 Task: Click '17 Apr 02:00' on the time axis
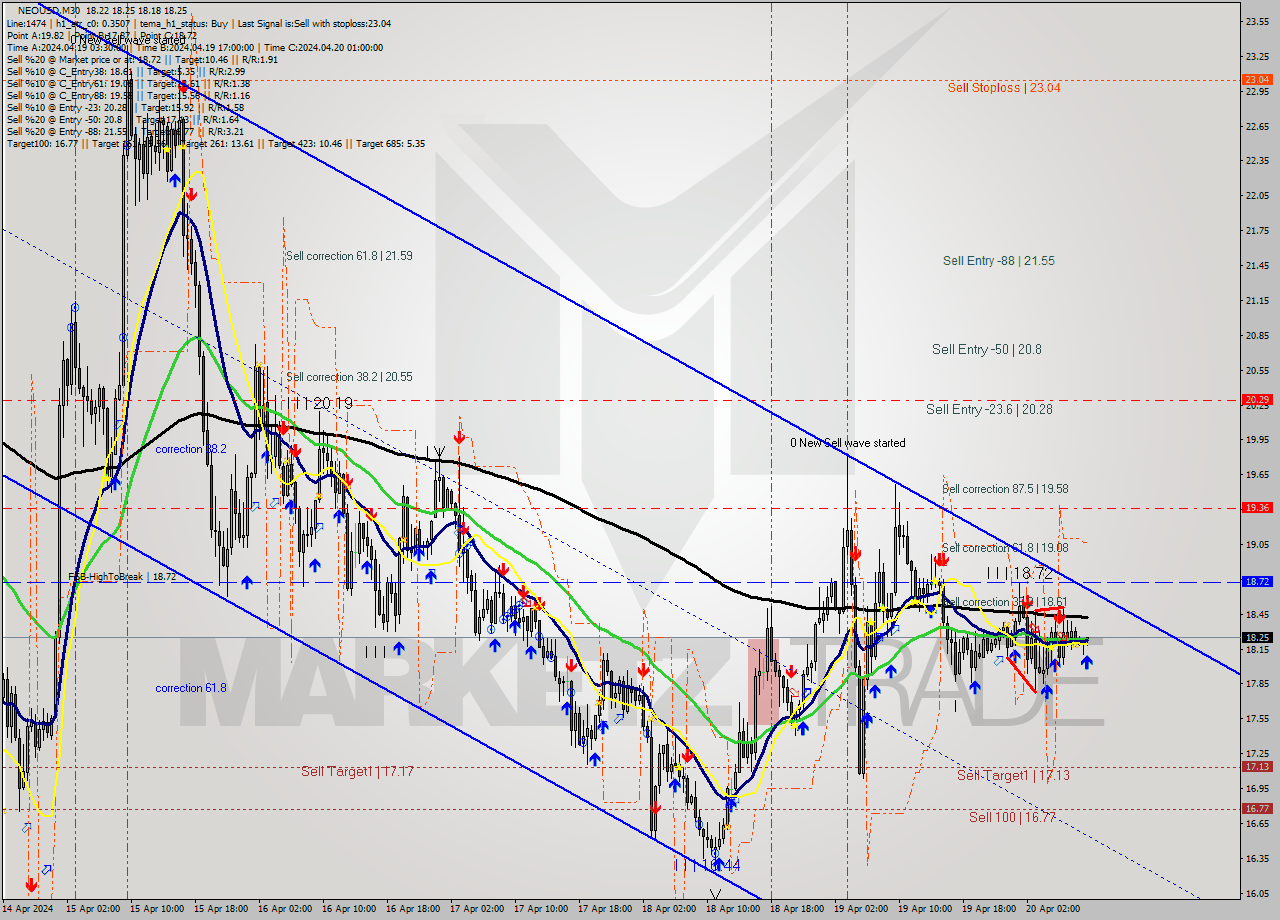click(476, 909)
